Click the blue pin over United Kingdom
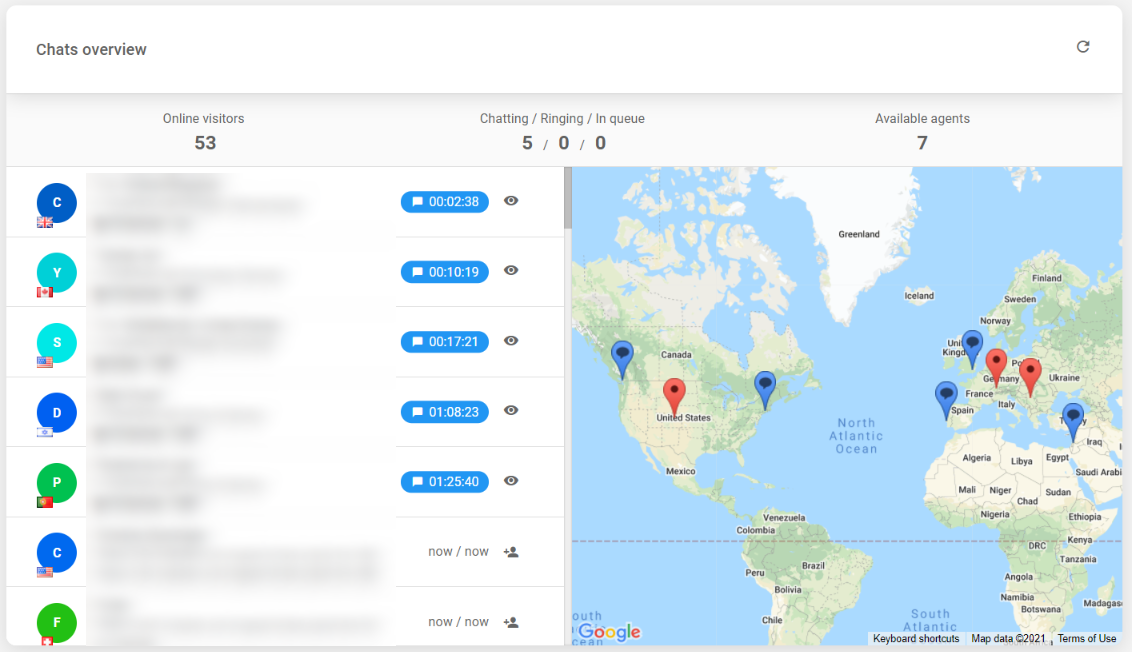The image size is (1132, 652). [972, 346]
